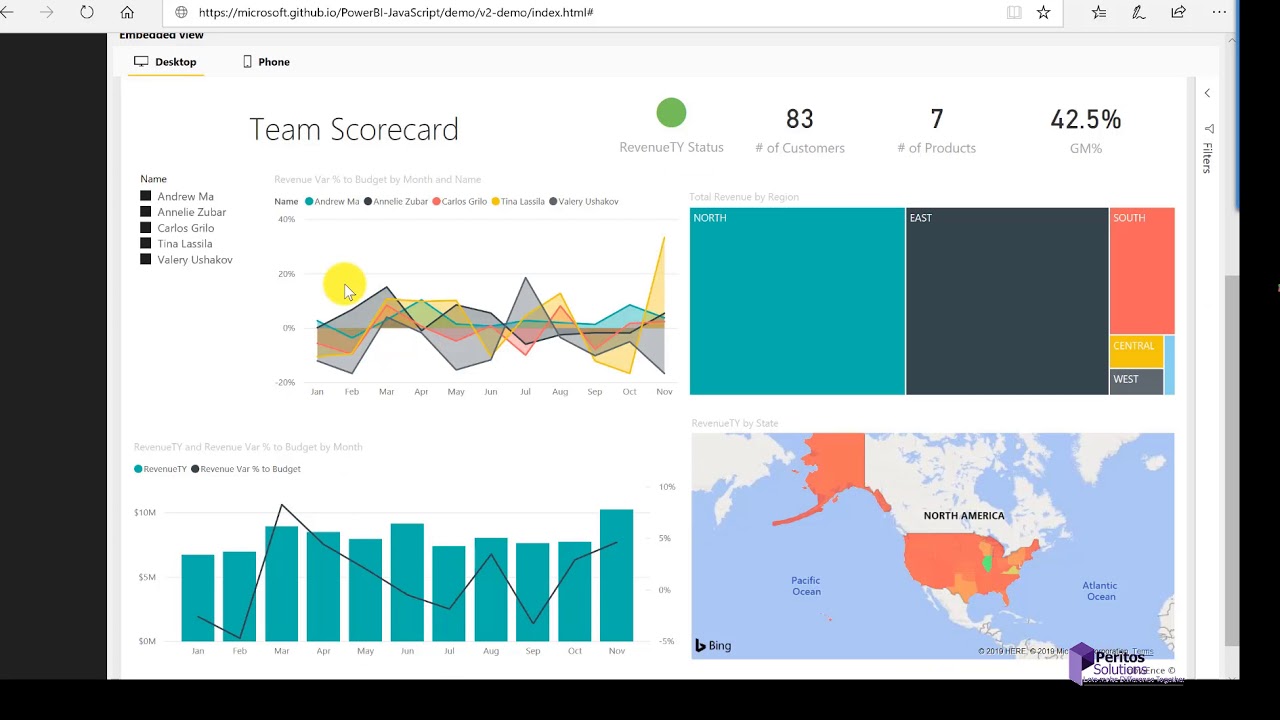Click Revenue Var % to Budget chart title
This screenshot has width=1280, height=720.
pos(377,180)
